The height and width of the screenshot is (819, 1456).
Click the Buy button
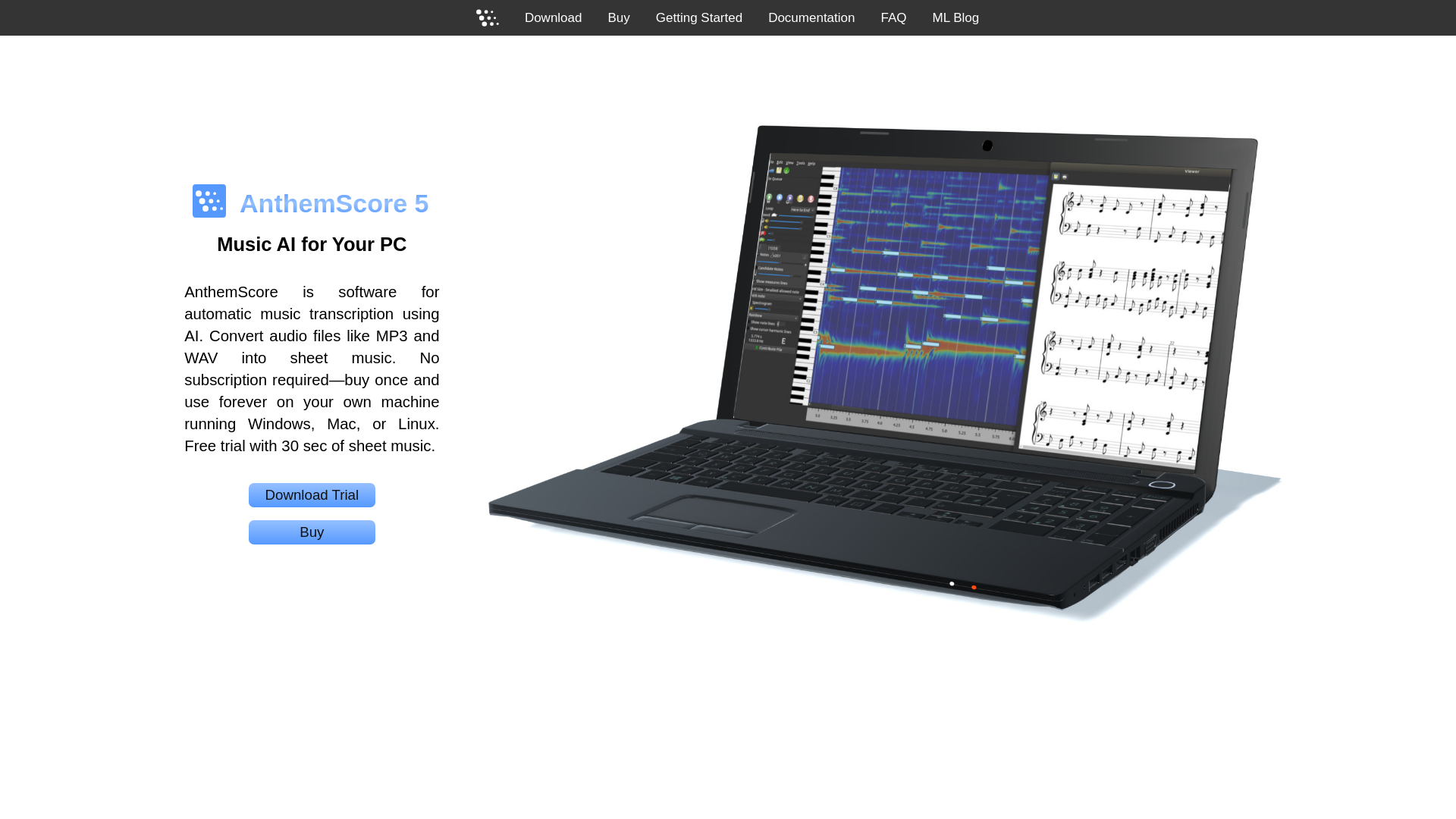[x=311, y=532]
